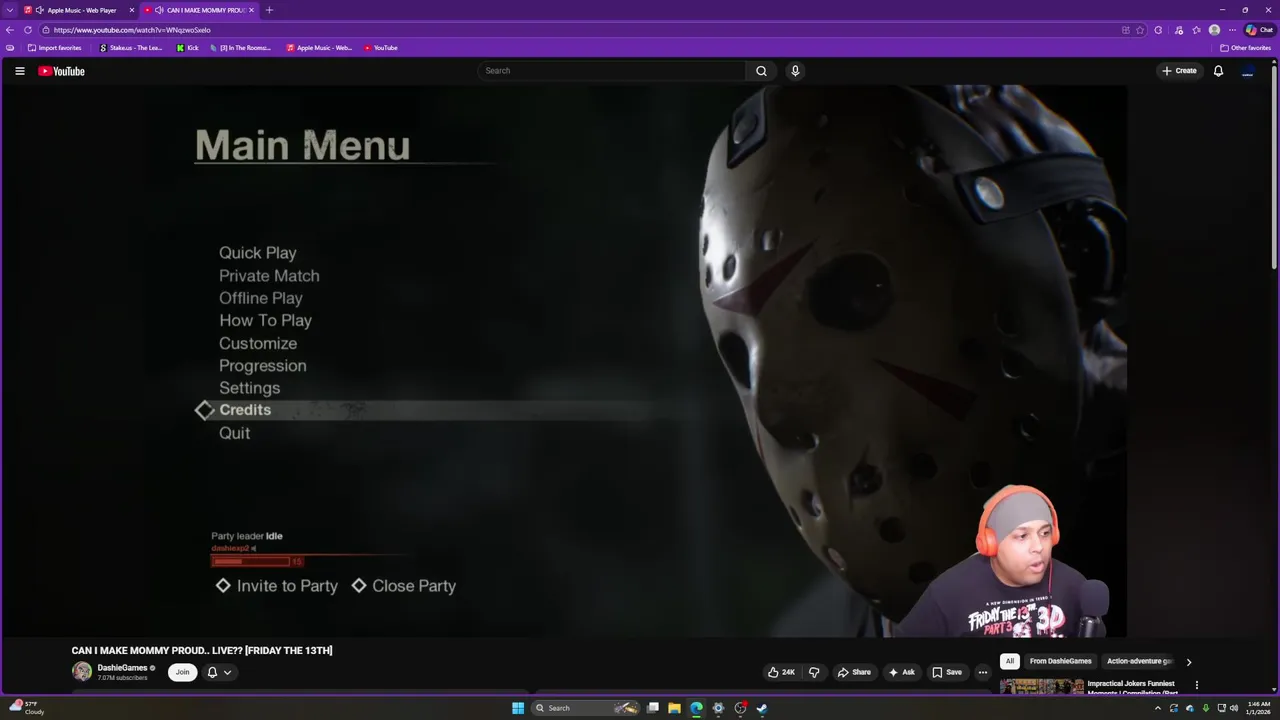Open Task View on taskbar
The image size is (1280, 720).
coord(653,708)
